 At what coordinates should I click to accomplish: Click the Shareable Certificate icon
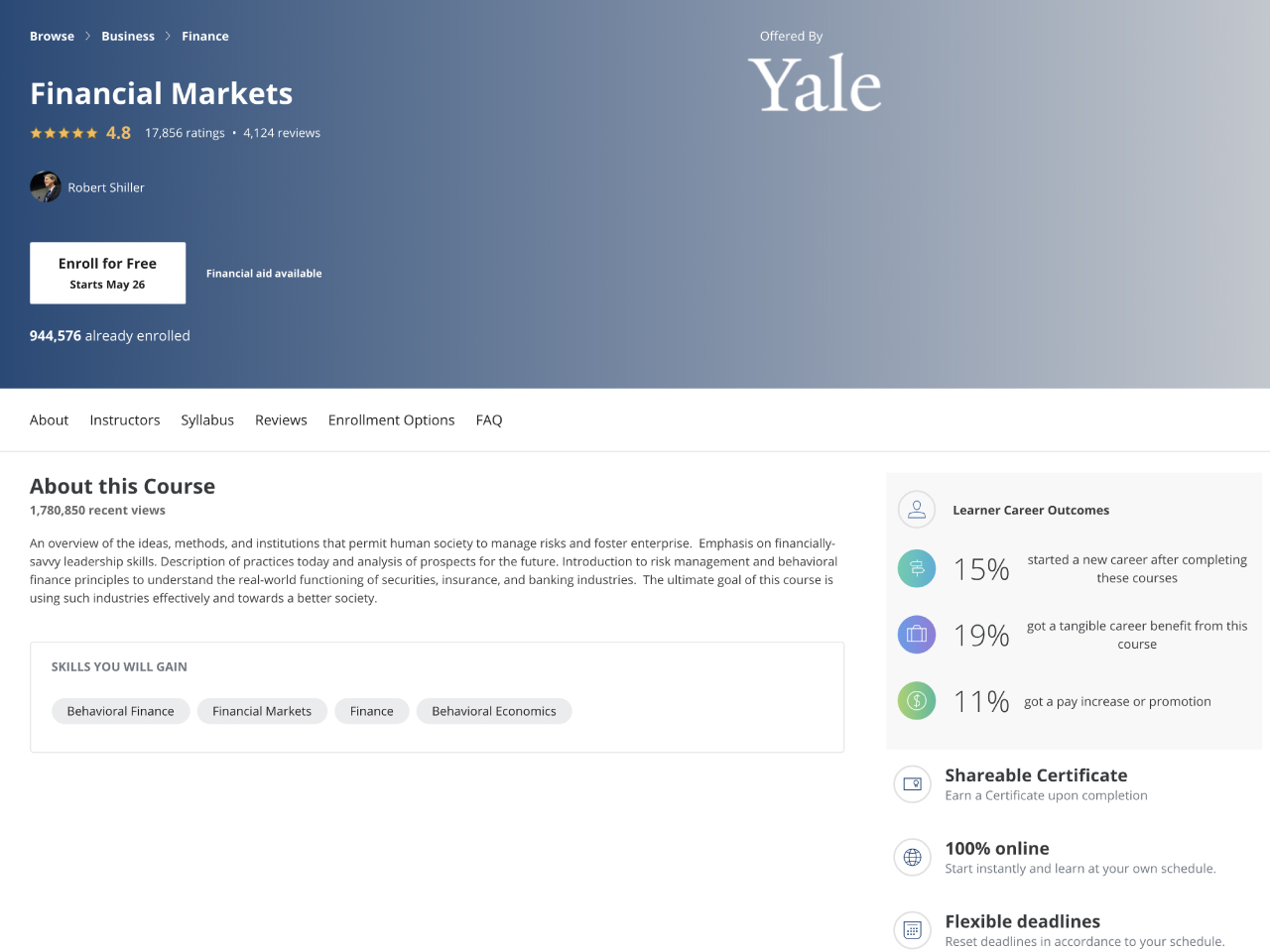pos(913,784)
